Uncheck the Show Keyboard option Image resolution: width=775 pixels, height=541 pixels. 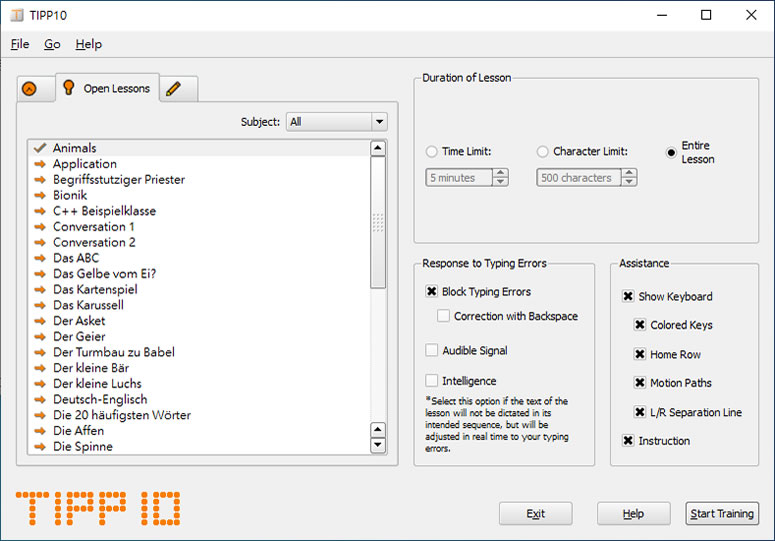(x=628, y=296)
